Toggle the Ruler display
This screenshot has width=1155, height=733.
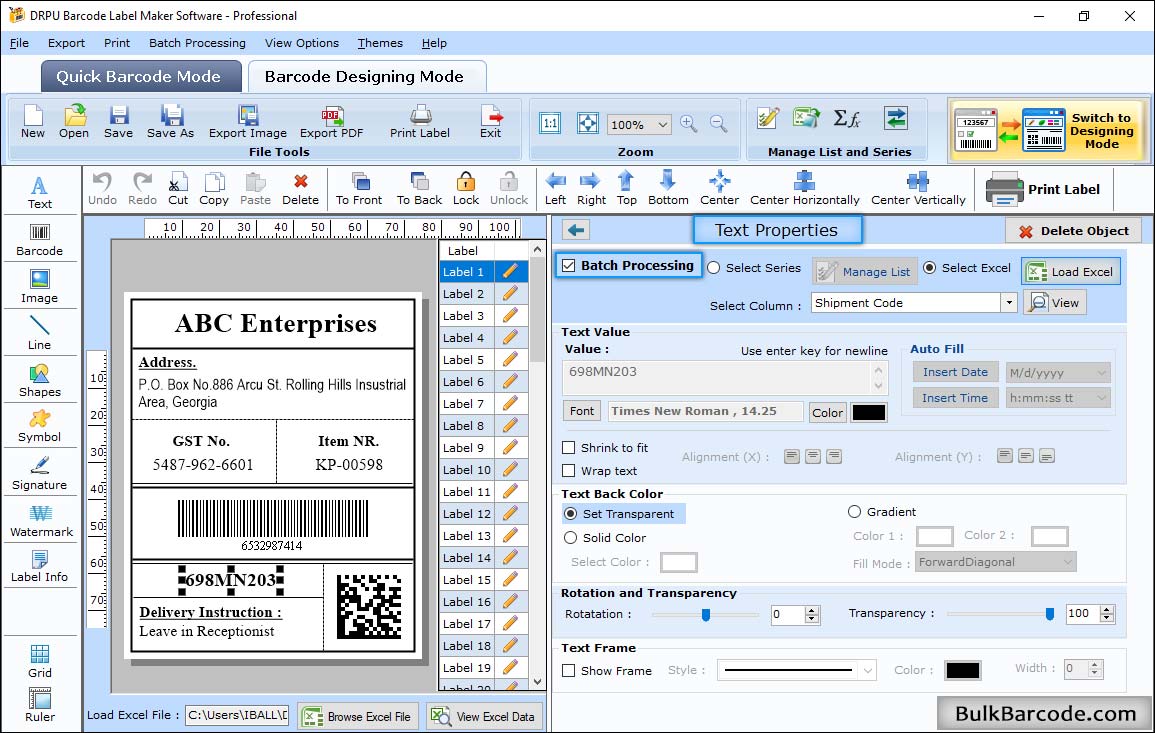[x=40, y=705]
